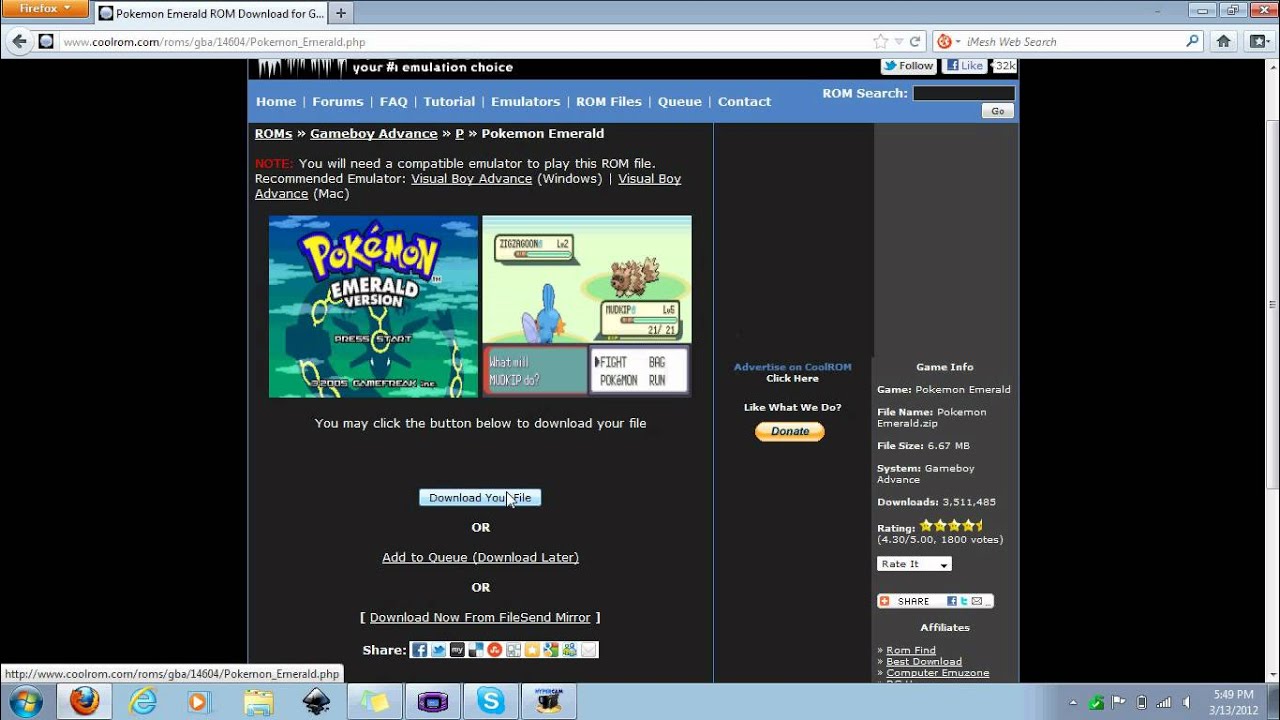Open the bookmarks menu button
The width and height of the screenshot is (1280, 720).
[x=1258, y=42]
